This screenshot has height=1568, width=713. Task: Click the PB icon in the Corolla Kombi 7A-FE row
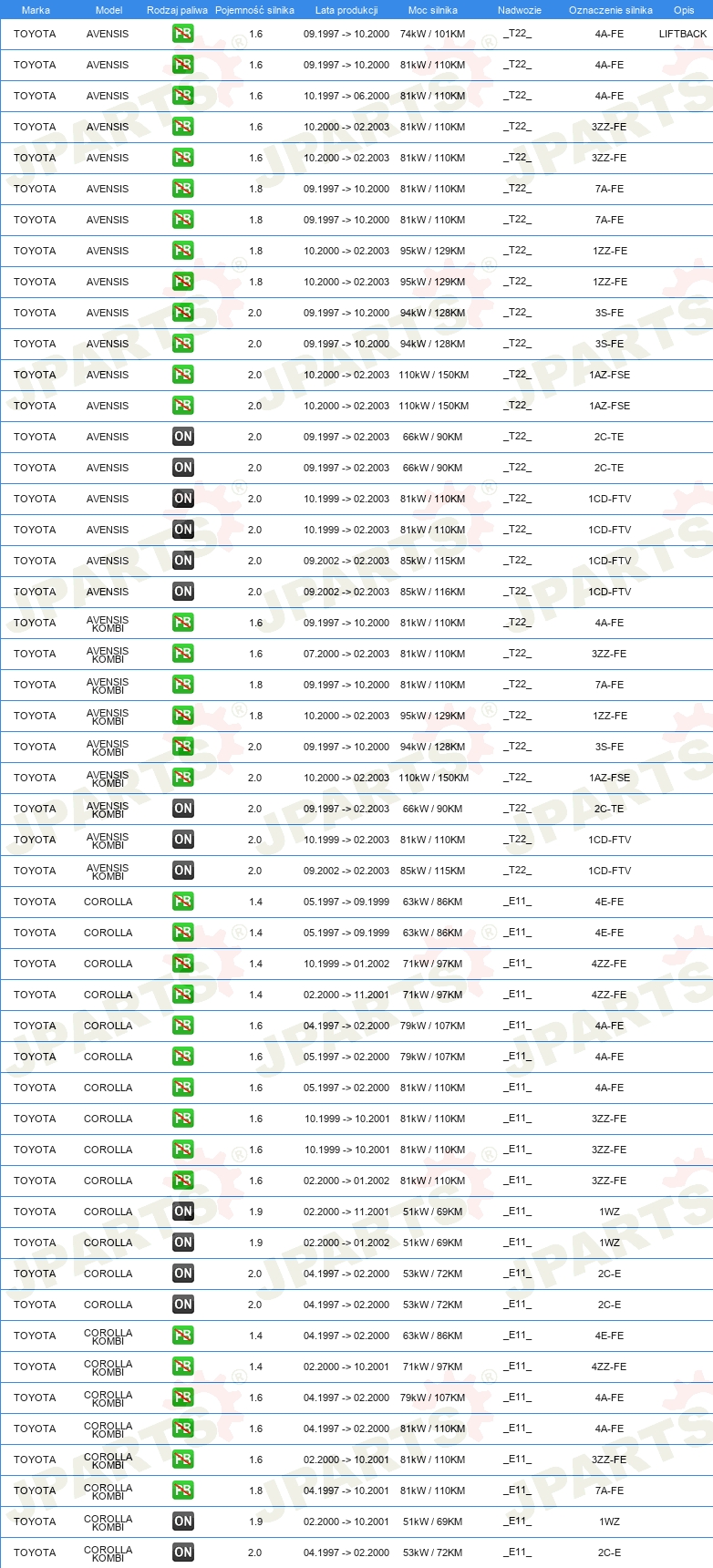pos(183,1491)
